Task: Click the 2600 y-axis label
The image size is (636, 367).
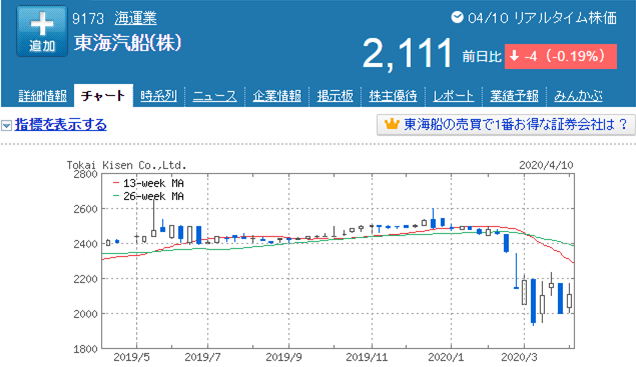Action: tap(86, 209)
